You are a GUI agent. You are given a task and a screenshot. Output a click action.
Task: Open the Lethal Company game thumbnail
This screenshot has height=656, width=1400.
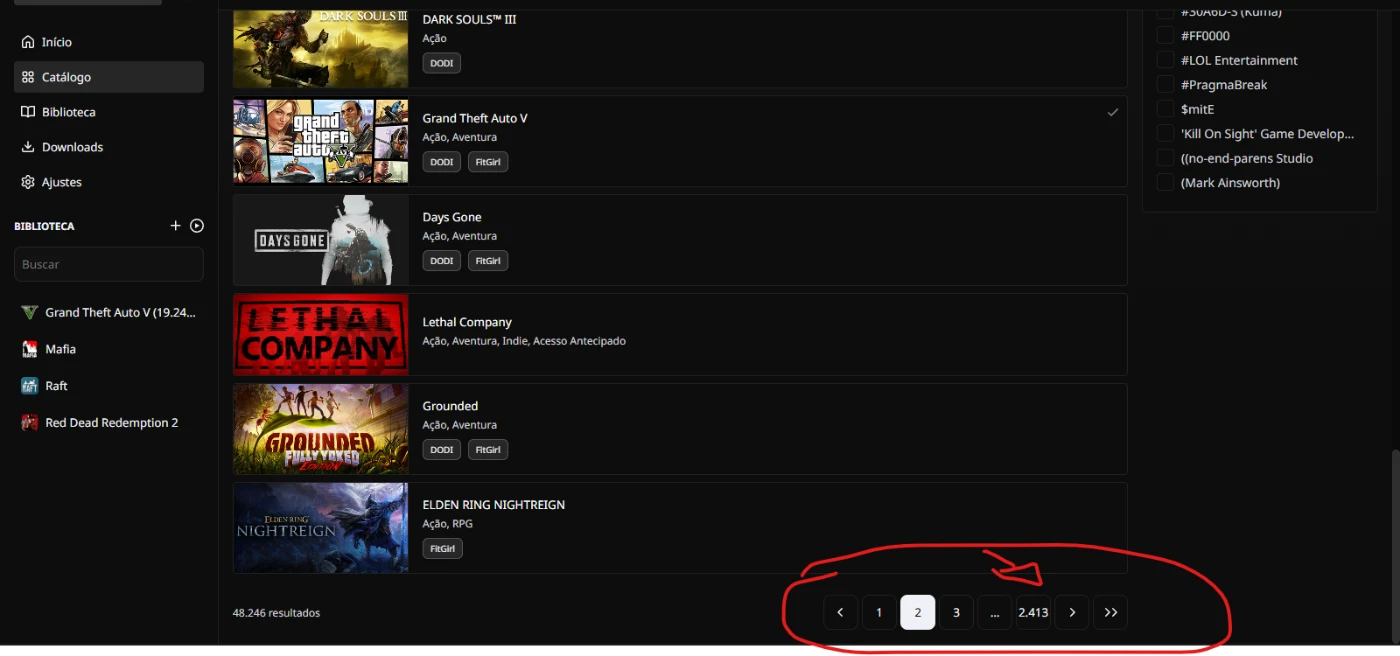320,334
